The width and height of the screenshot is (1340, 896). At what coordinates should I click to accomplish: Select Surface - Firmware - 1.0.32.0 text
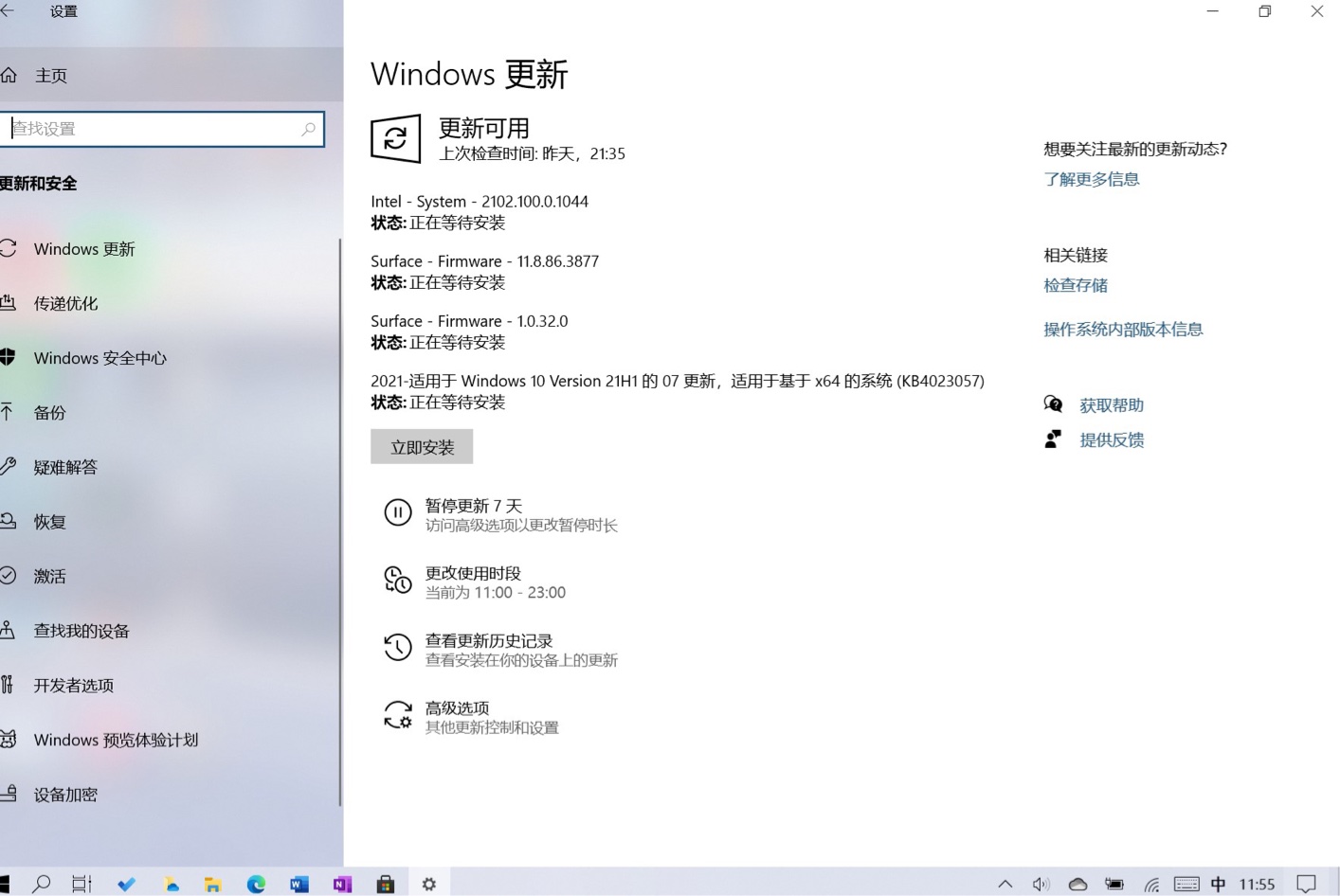pos(469,321)
